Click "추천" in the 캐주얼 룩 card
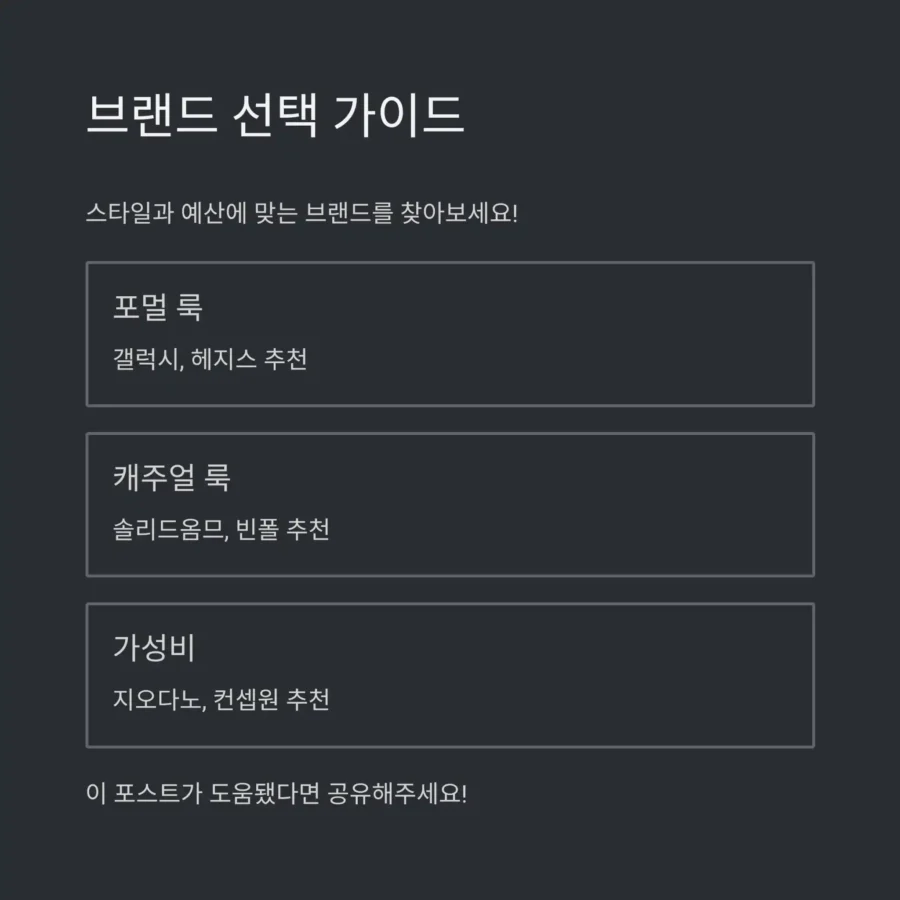 [x=308, y=529]
